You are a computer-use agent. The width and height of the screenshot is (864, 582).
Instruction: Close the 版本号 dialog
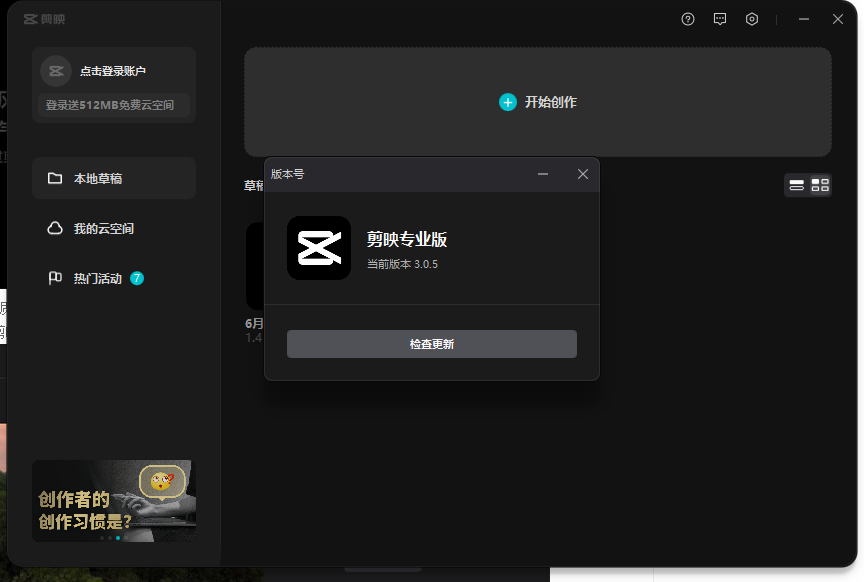click(583, 174)
